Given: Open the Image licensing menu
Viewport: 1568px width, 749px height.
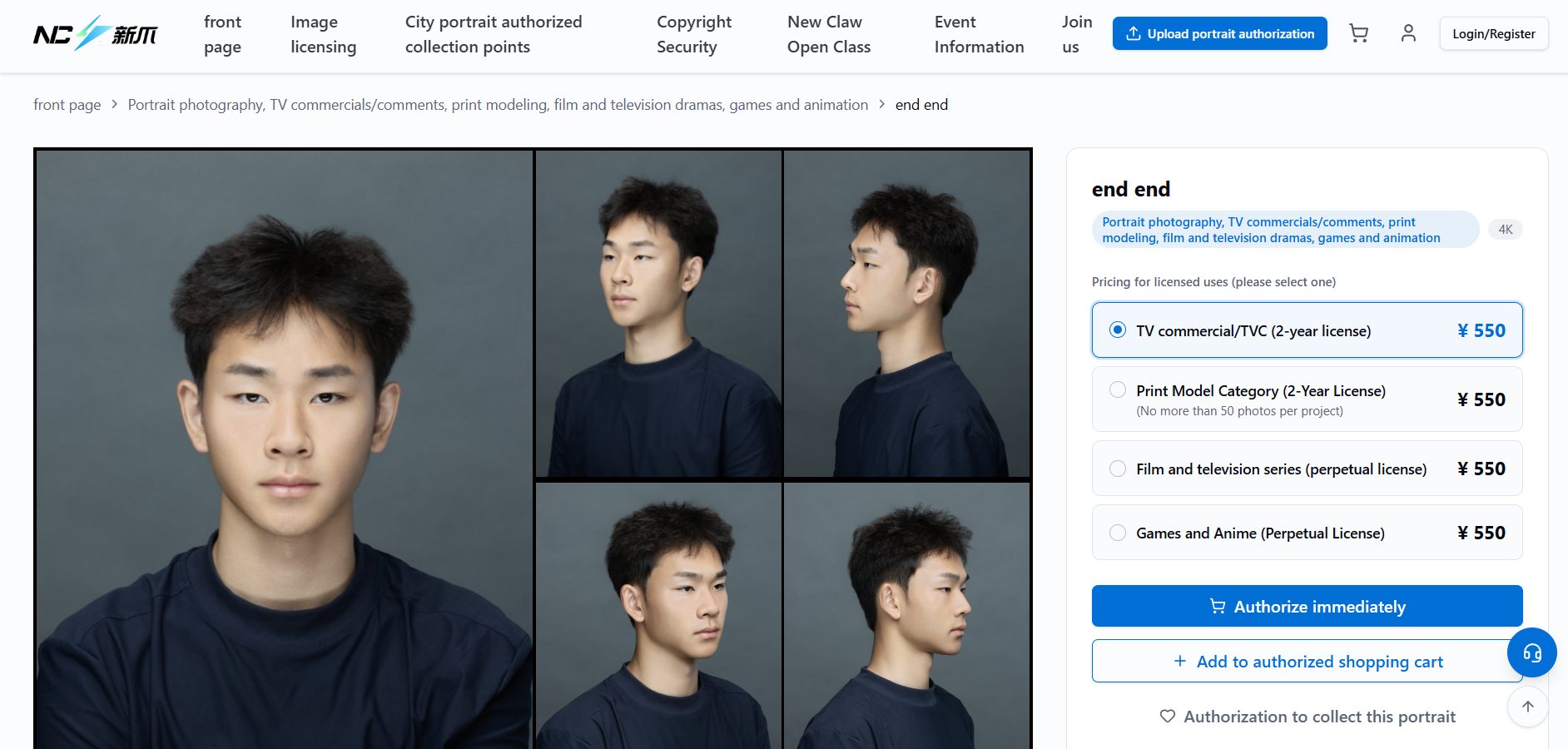Looking at the screenshot, I should pyautogui.click(x=323, y=34).
